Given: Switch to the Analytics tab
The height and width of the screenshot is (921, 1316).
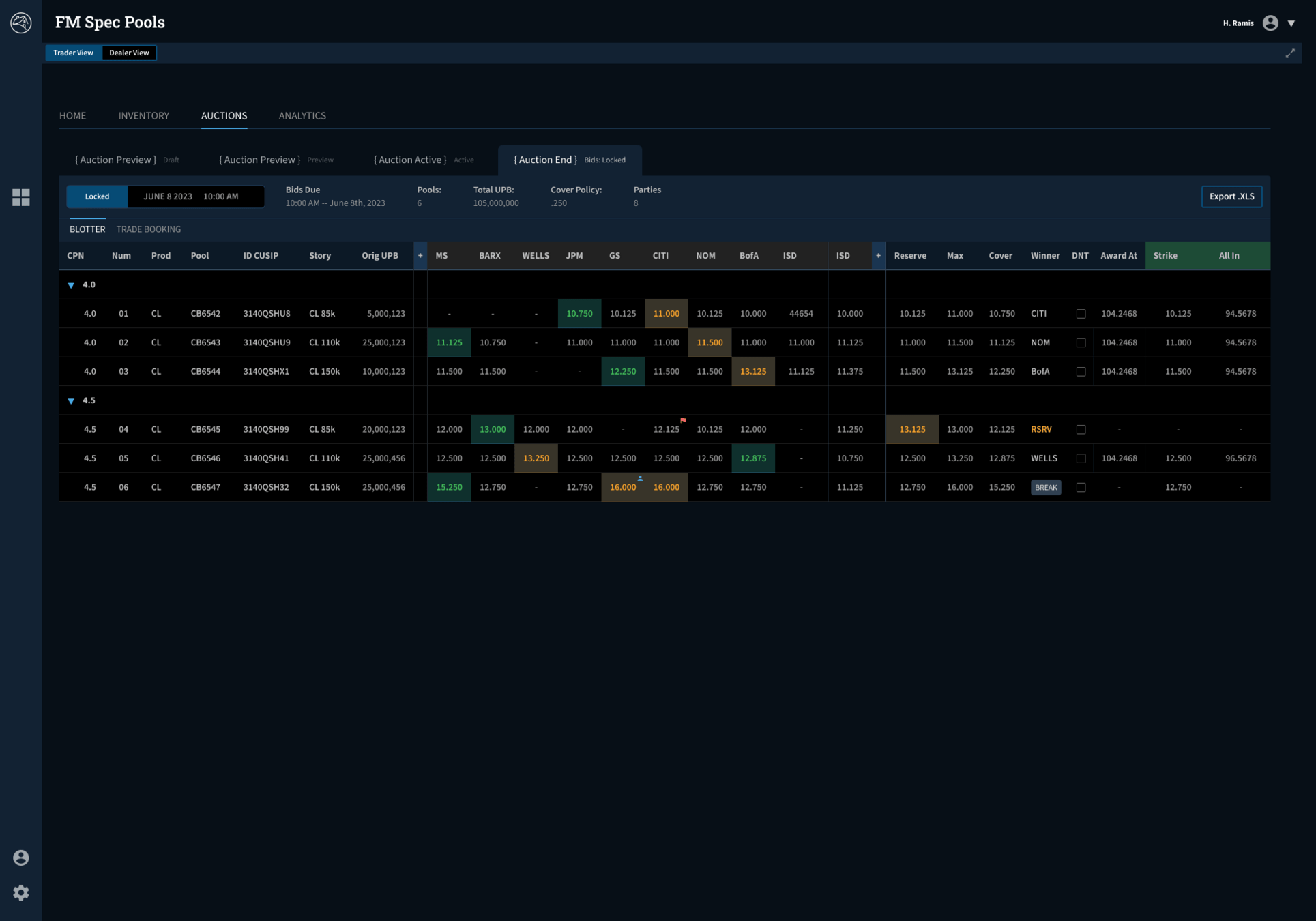Looking at the screenshot, I should 302,116.
